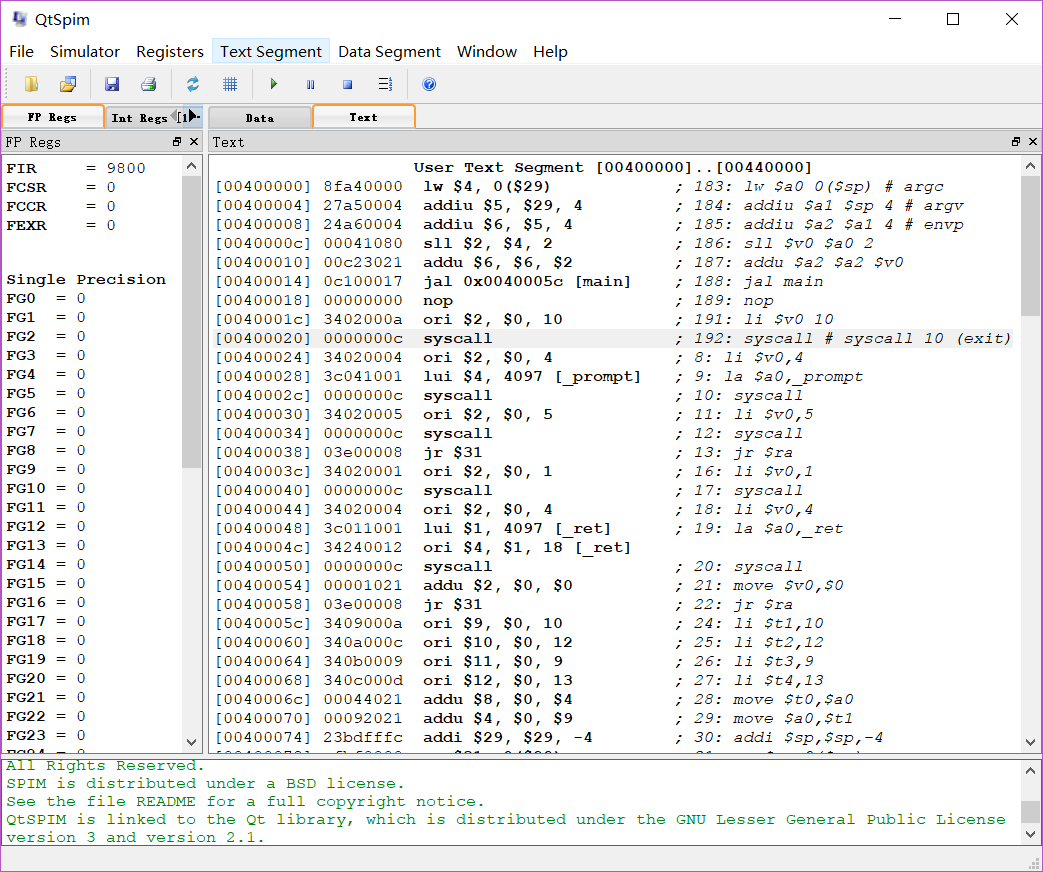Click the Reinitialize and Load File icon
This screenshot has width=1043, height=872.
[x=68, y=84]
